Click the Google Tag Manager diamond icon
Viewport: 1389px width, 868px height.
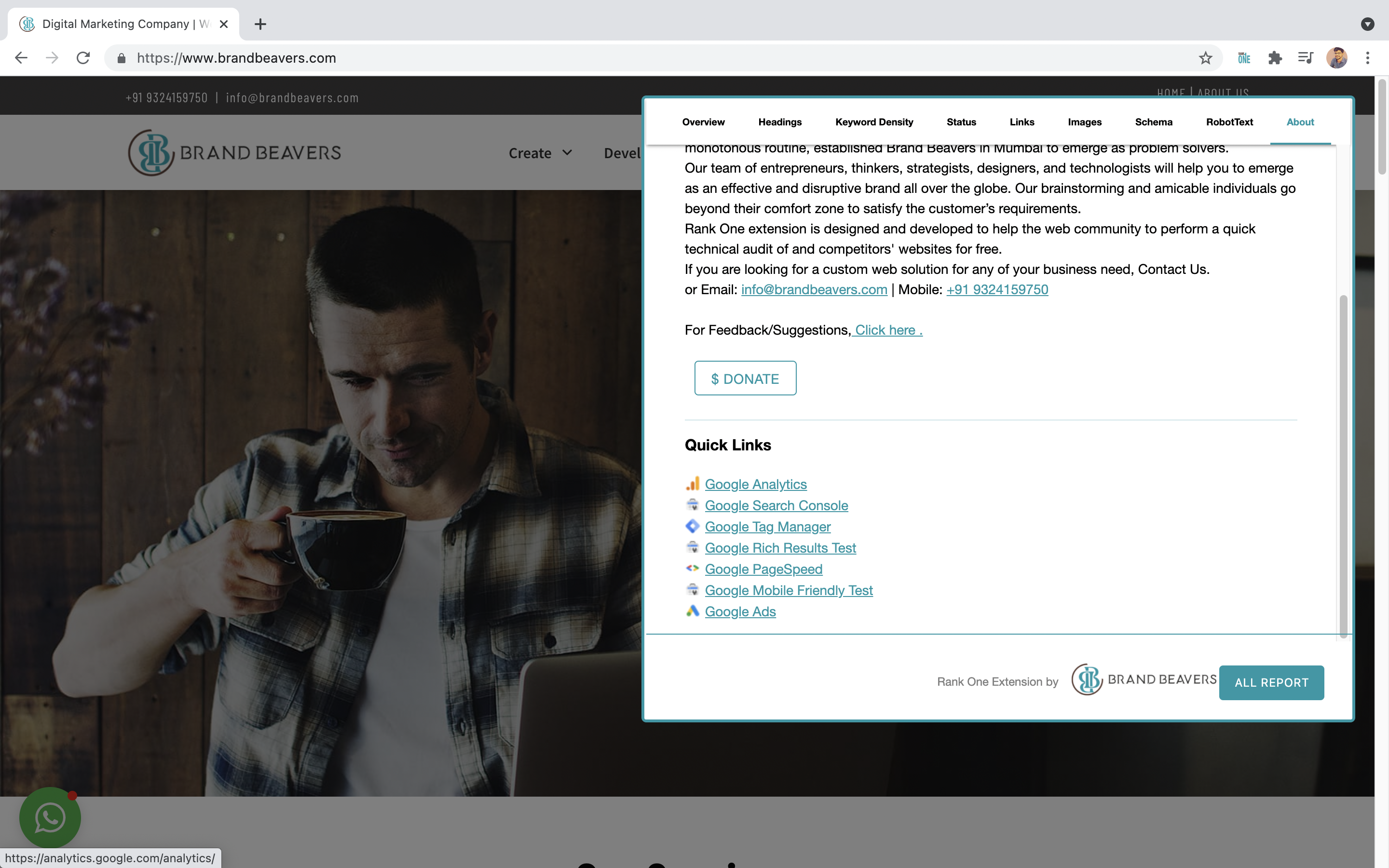click(693, 526)
